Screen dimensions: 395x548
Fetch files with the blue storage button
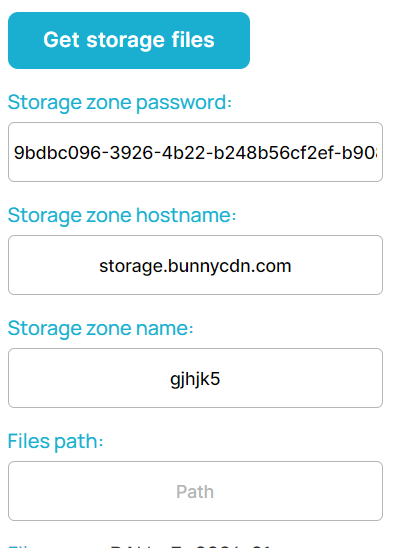click(x=129, y=40)
